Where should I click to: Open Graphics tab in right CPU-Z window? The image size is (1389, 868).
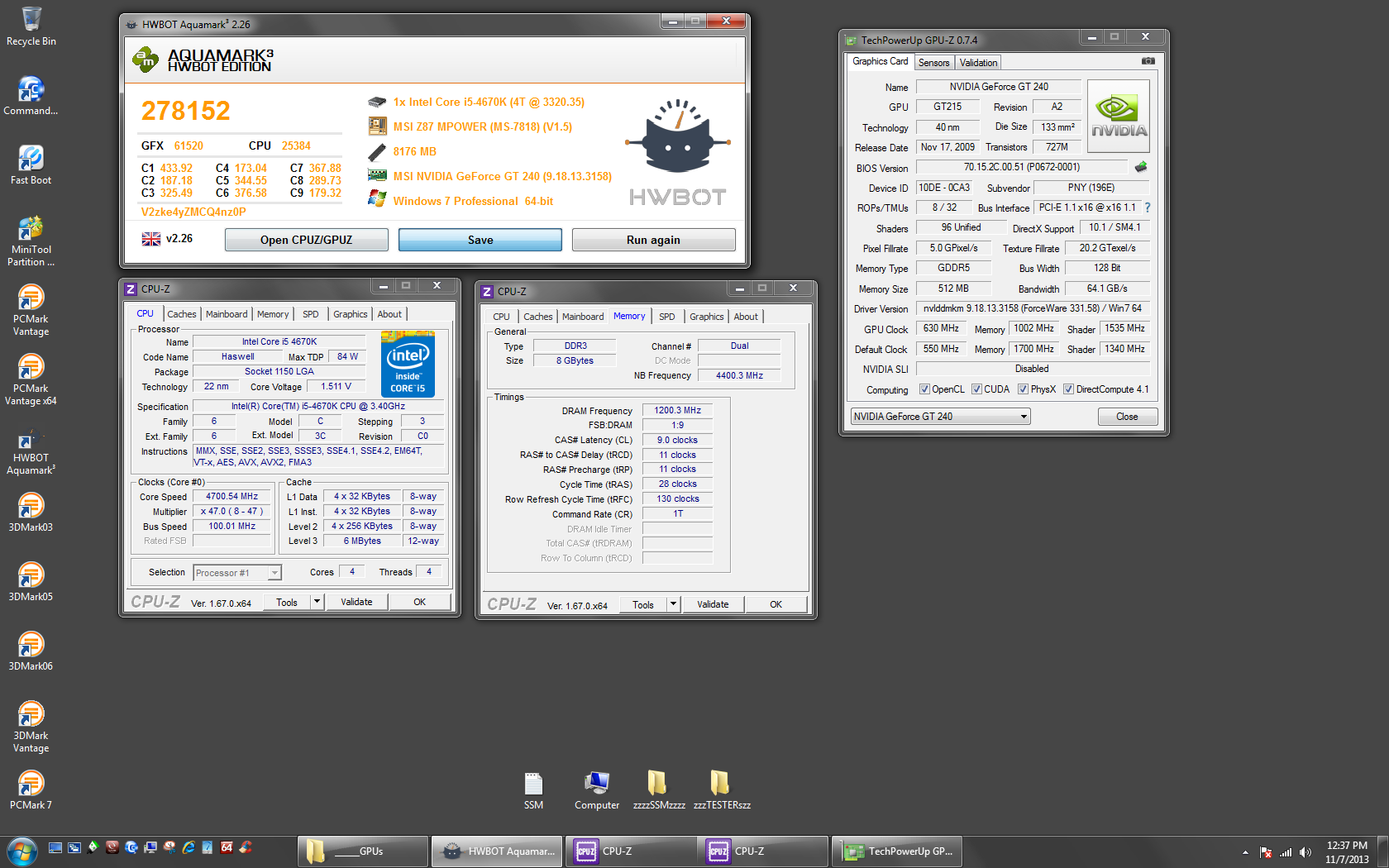coord(706,317)
